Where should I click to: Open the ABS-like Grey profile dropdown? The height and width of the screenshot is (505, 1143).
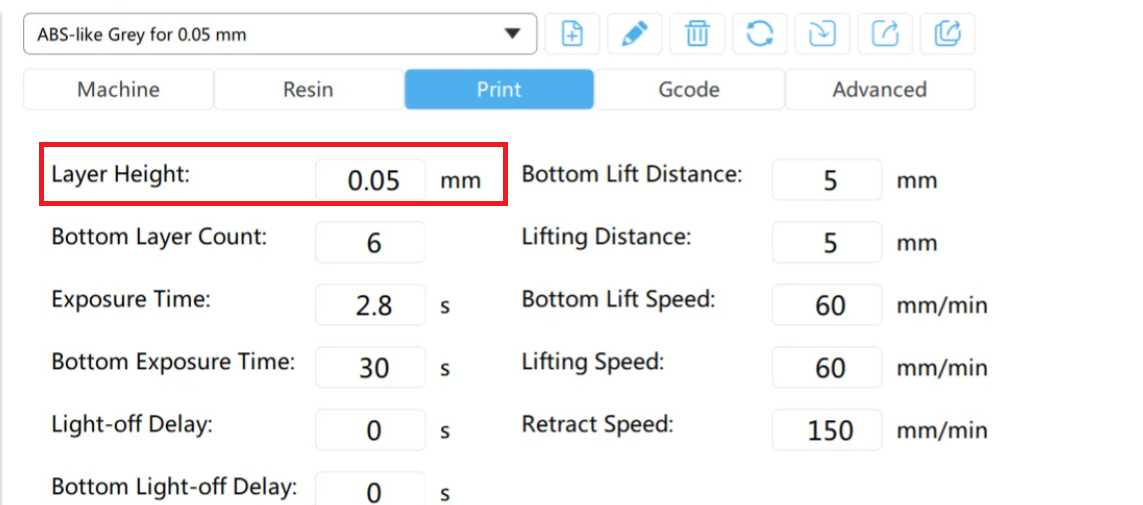pos(280,34)
